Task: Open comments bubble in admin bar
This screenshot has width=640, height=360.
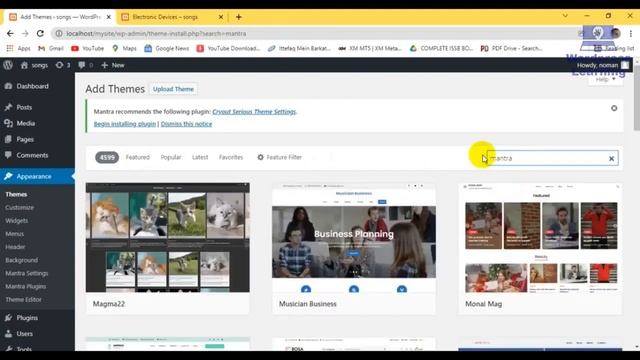Action: pos(85,65)
